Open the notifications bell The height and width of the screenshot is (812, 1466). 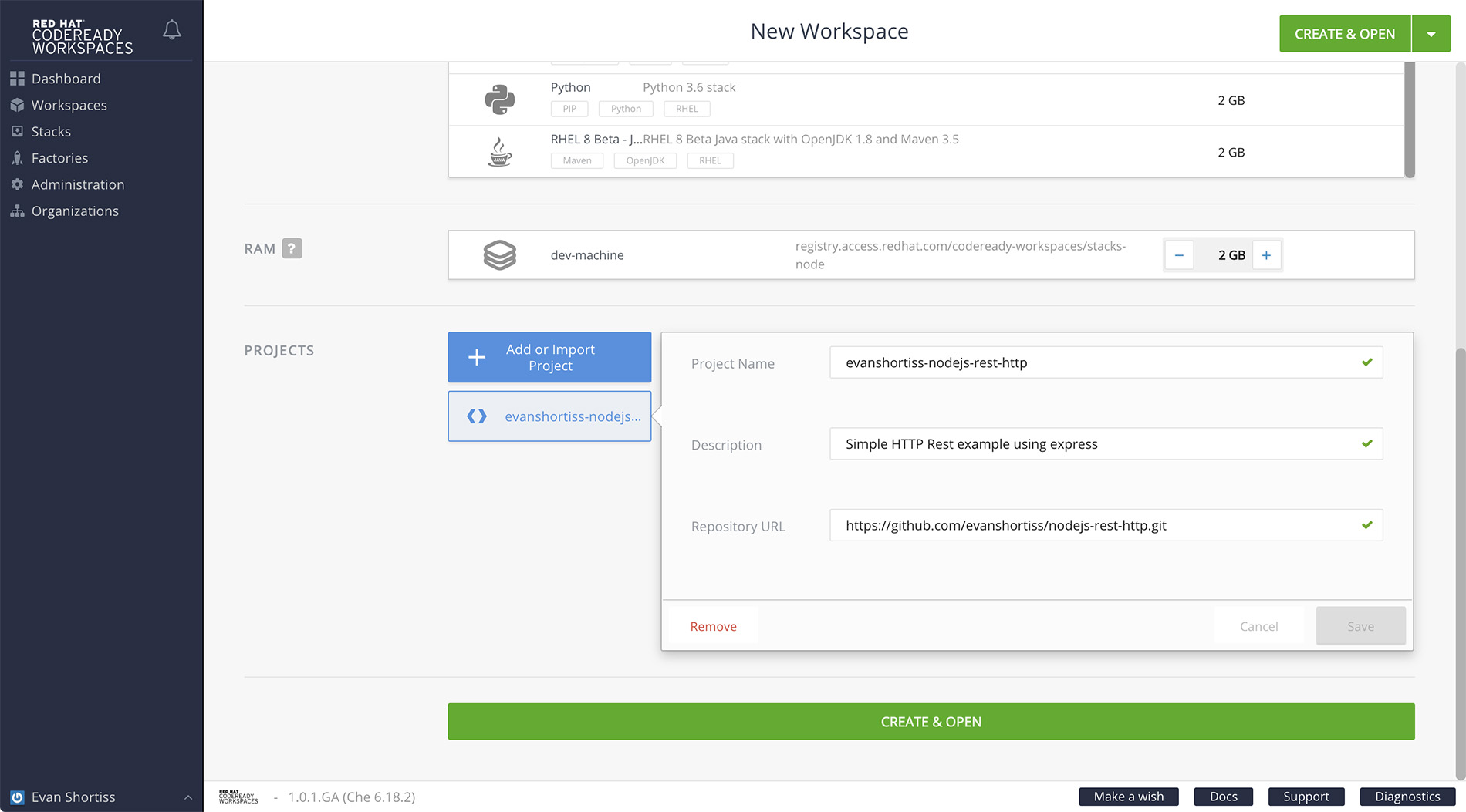(172, 30)
